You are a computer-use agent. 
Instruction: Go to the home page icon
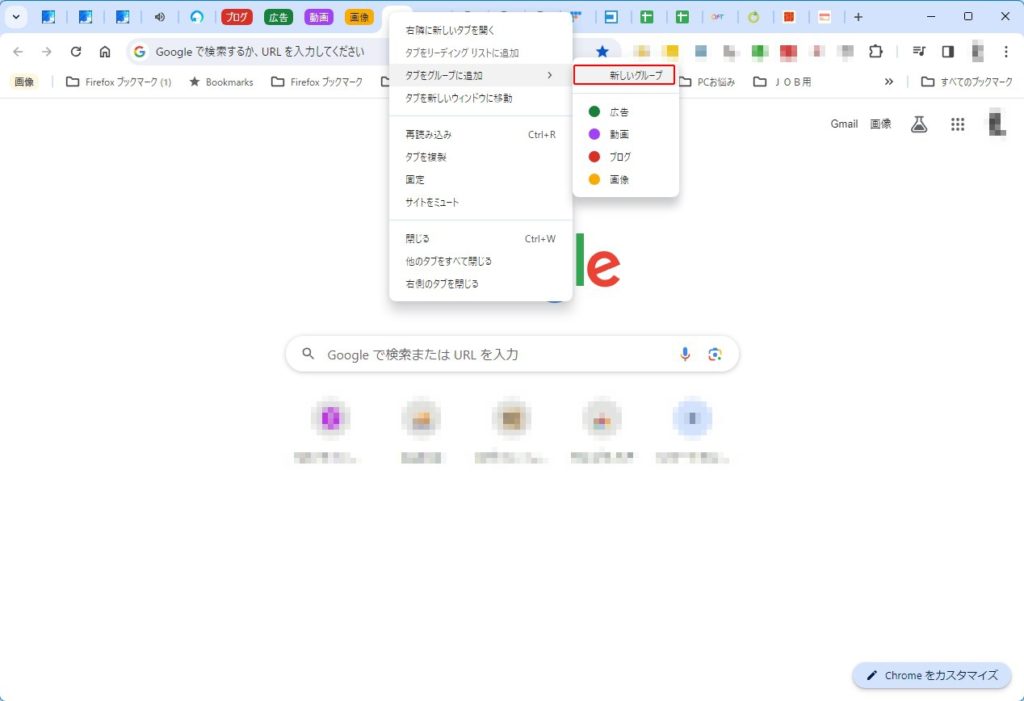[105, 52]
